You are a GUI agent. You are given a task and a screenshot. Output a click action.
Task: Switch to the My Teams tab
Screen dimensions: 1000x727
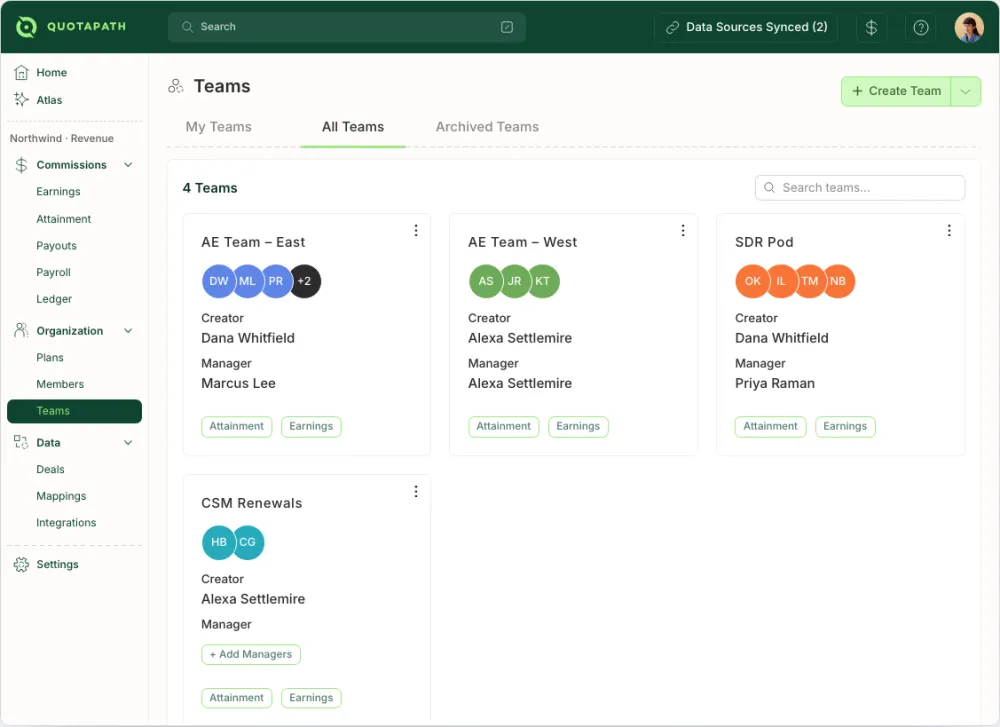coord(219,127)
